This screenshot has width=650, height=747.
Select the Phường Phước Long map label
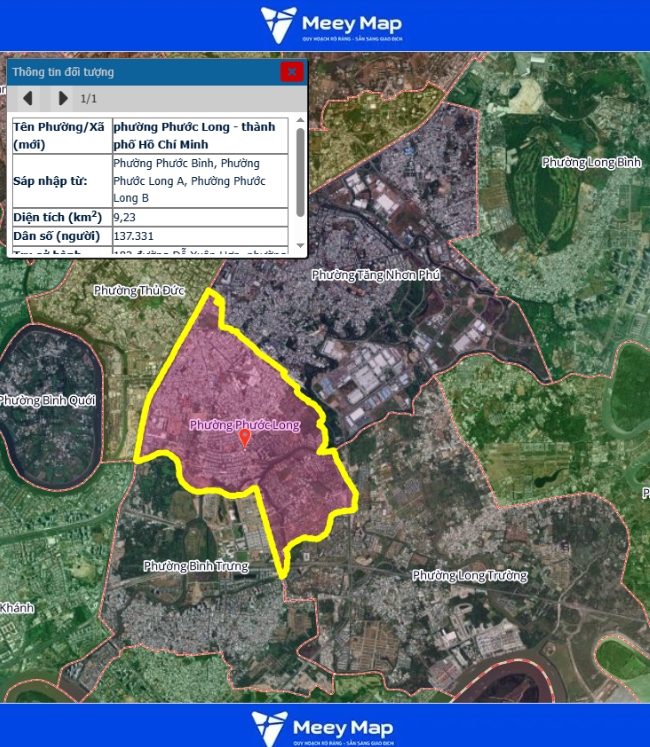245,425
